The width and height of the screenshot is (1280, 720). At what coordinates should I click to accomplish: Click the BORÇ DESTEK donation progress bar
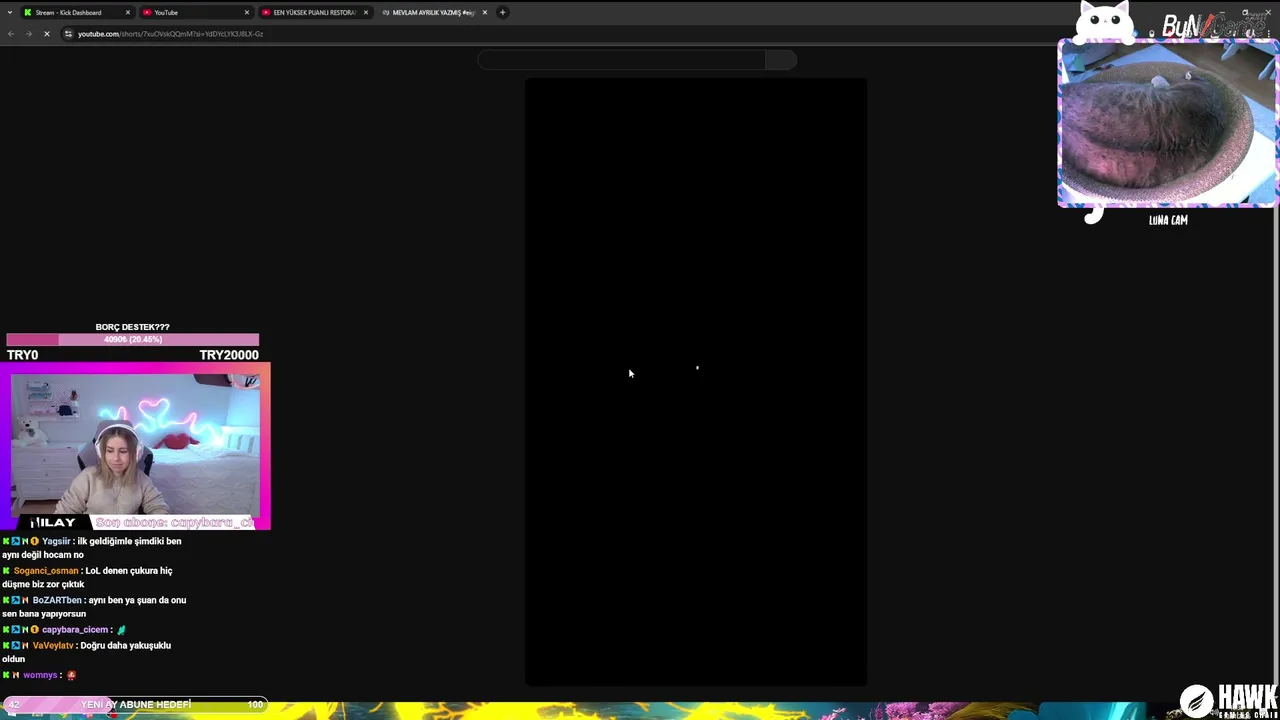132,339
